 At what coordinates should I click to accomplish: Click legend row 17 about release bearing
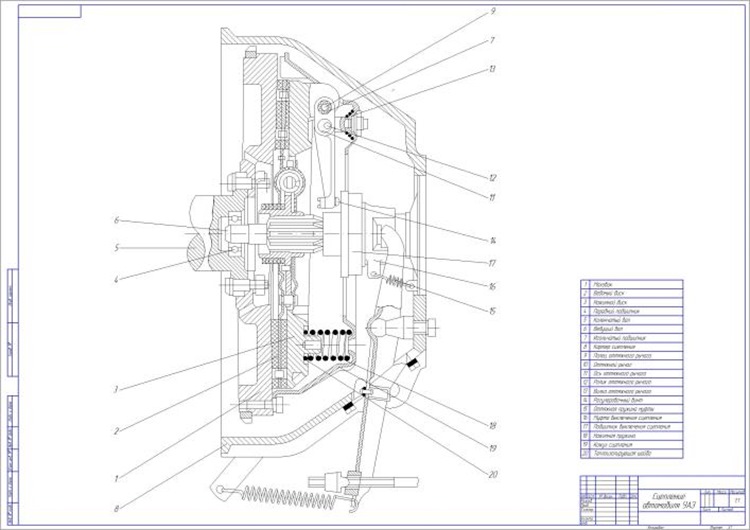coord(631,427)
